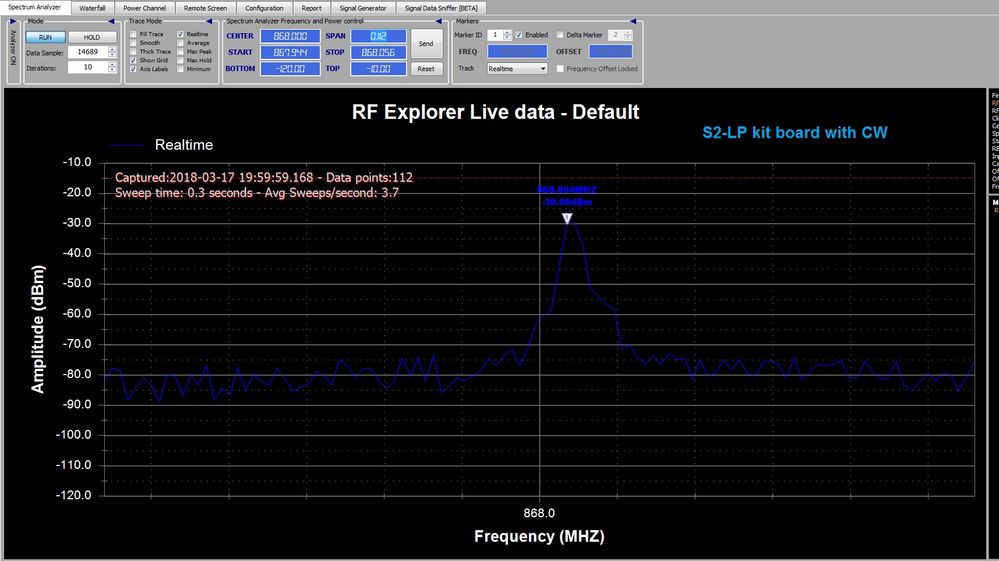The width and height of the screenshot is (999, 561).
Task: Open the Track dropdown in Markers
Action: pyautogui.click(x=517, y=69)
